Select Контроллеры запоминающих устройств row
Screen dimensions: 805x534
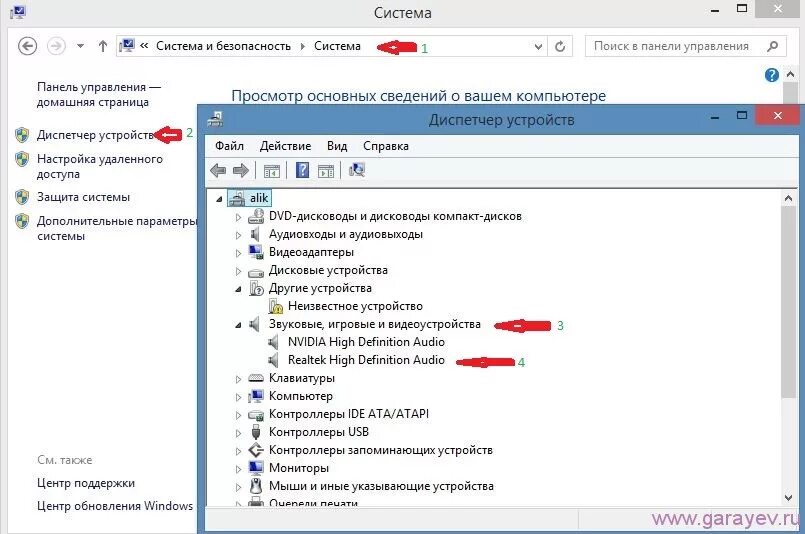(381, 450)
